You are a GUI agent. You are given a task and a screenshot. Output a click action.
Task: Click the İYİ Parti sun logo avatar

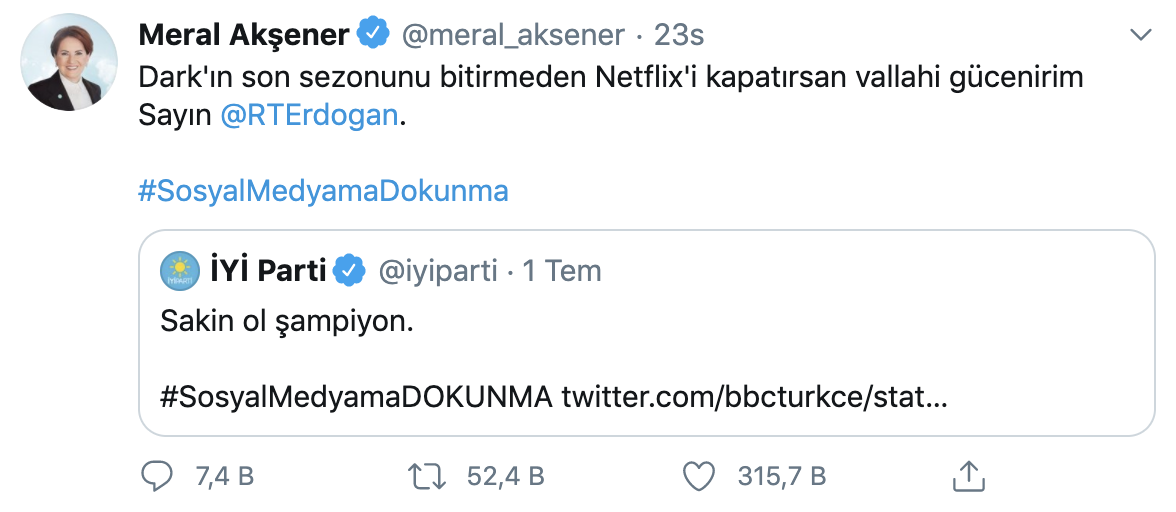[x=181, y=270]
